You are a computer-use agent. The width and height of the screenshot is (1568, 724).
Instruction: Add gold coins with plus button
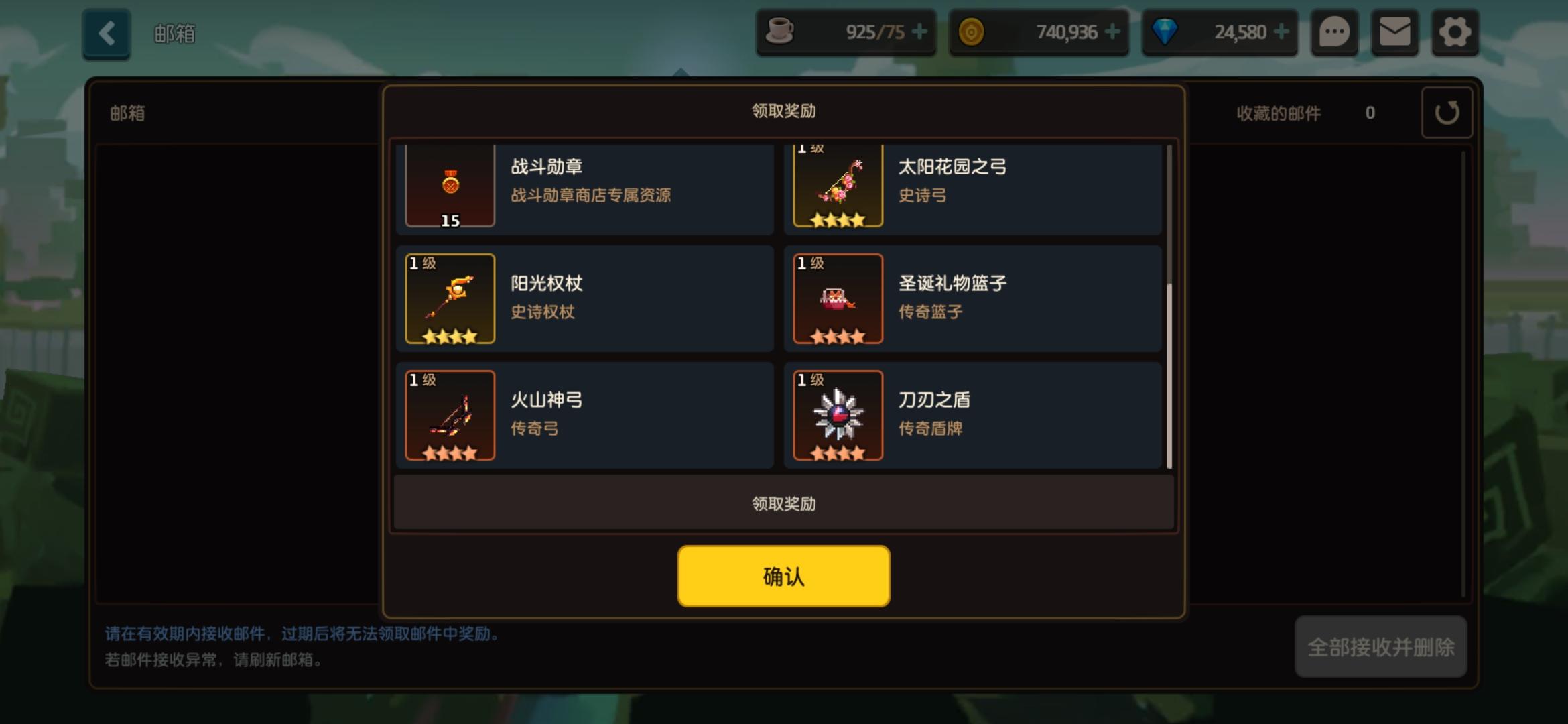(1112, 32)
